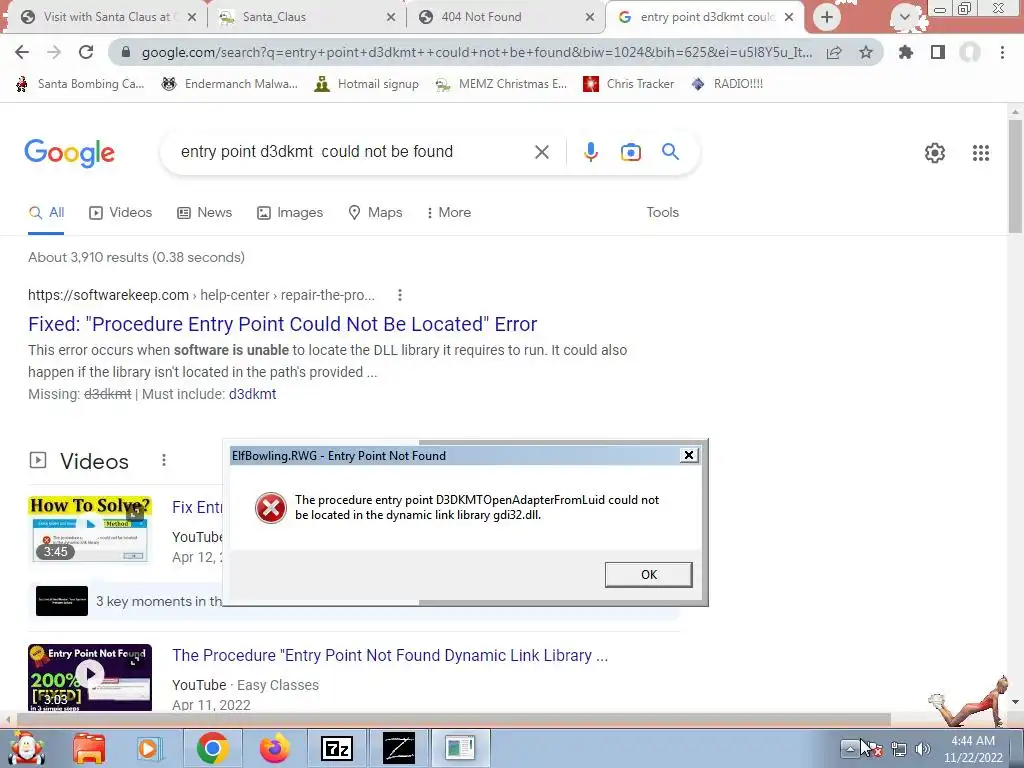Open the taskbar document window icon
1024x768 pixels.
pos(460,748)
